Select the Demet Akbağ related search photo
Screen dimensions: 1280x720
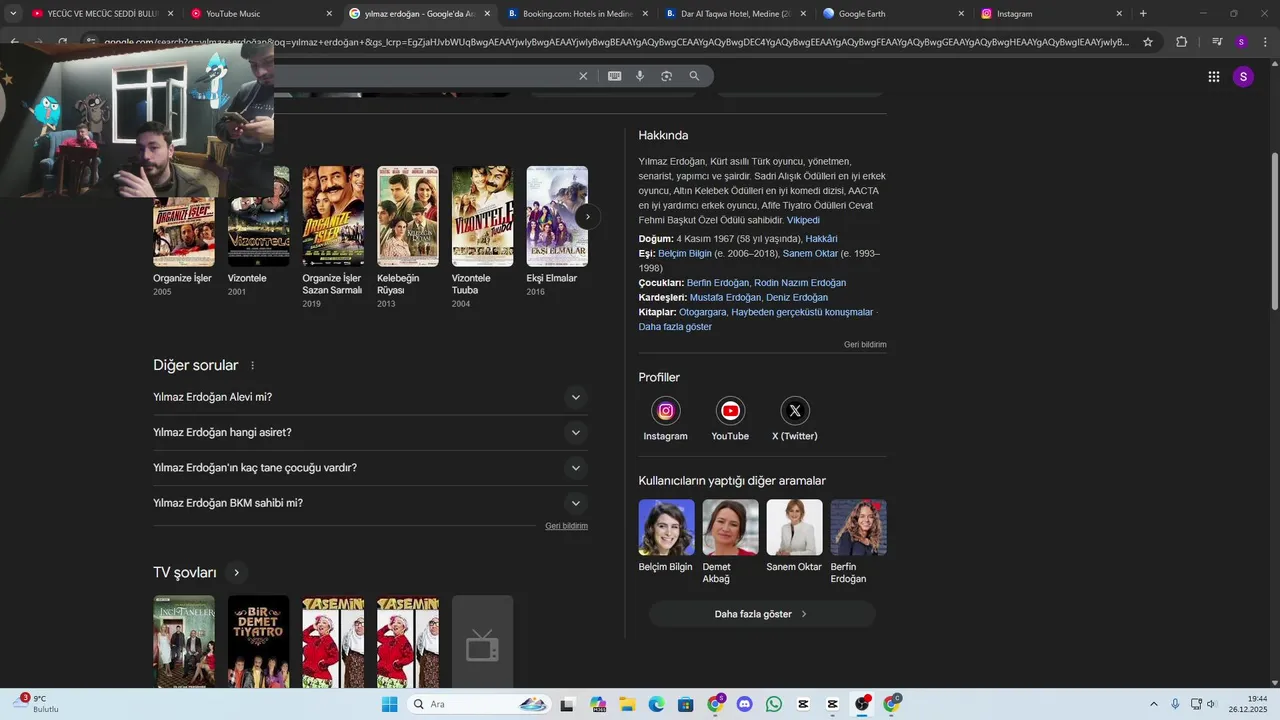click(x=730, y=527)
